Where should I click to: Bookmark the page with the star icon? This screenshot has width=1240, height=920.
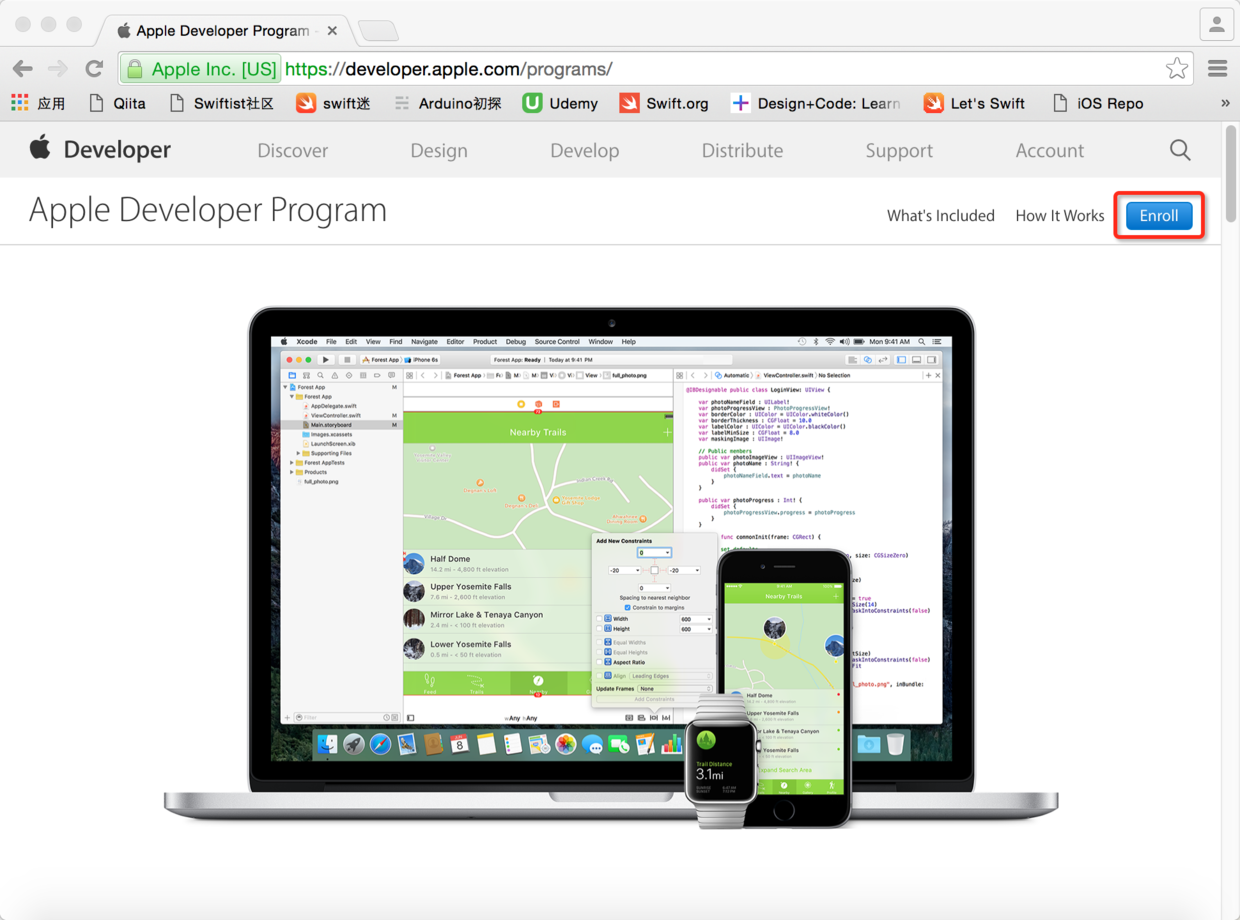click(1177, 69)
